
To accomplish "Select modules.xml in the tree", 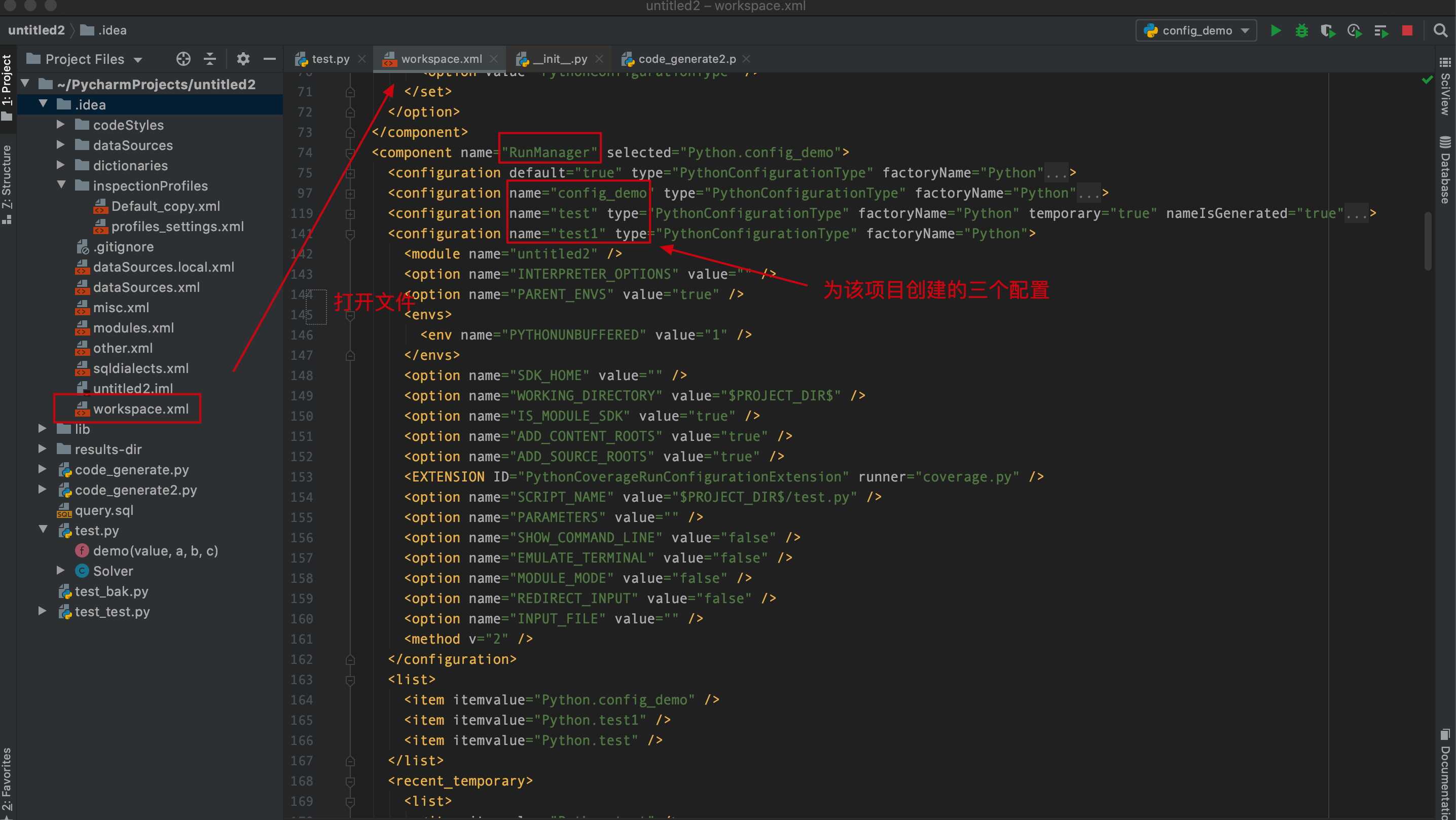I will click(133, 328).
